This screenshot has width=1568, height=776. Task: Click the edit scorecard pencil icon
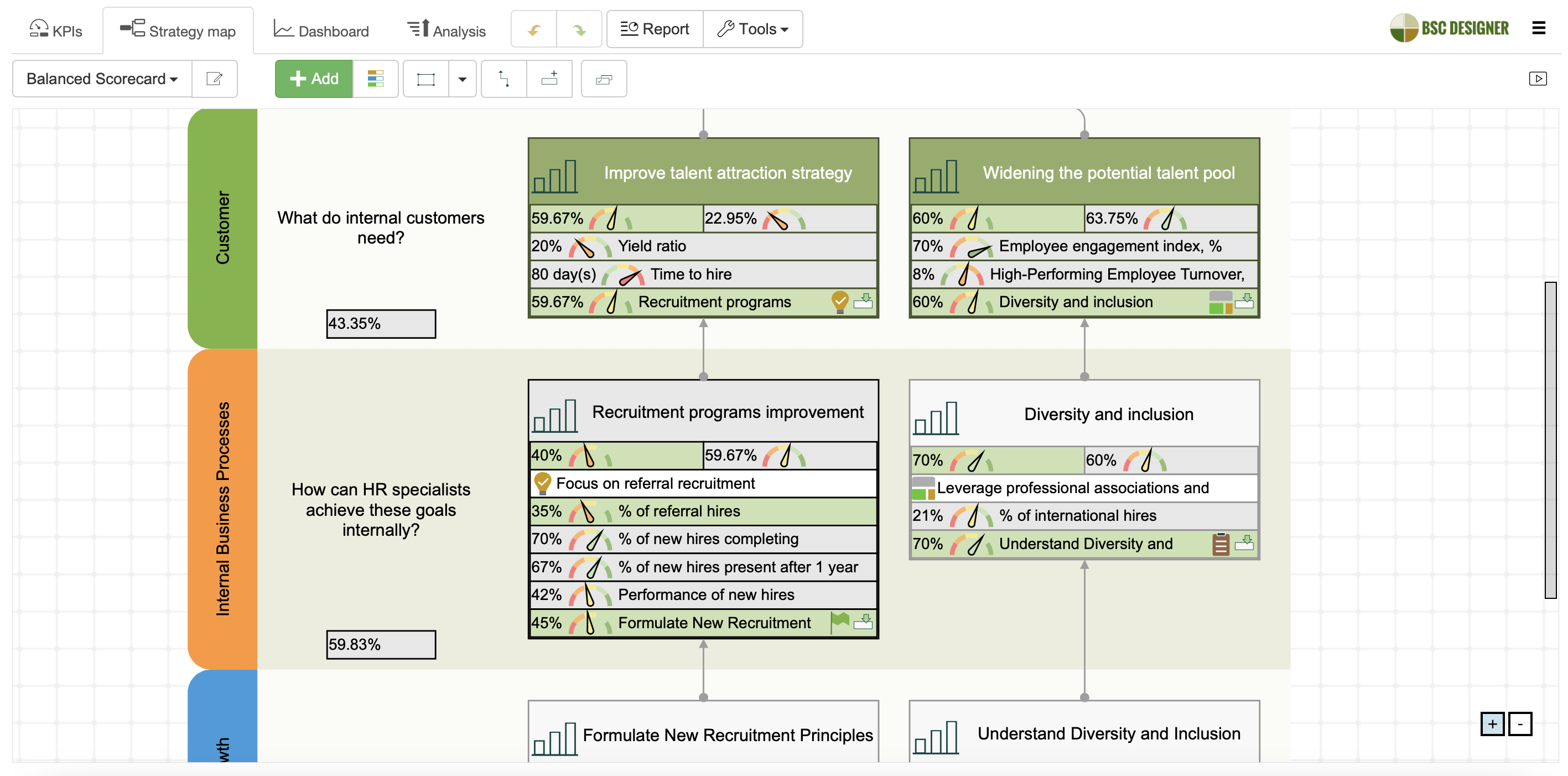pos(214,79)
